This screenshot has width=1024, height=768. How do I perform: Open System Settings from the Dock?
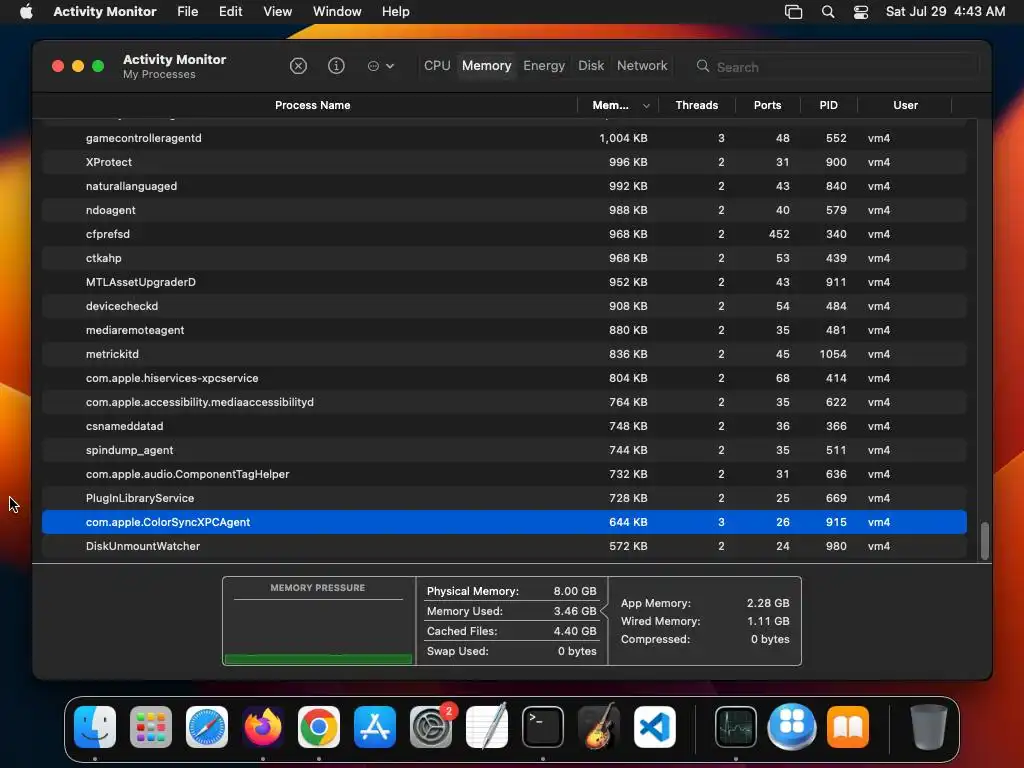[431, 727]
